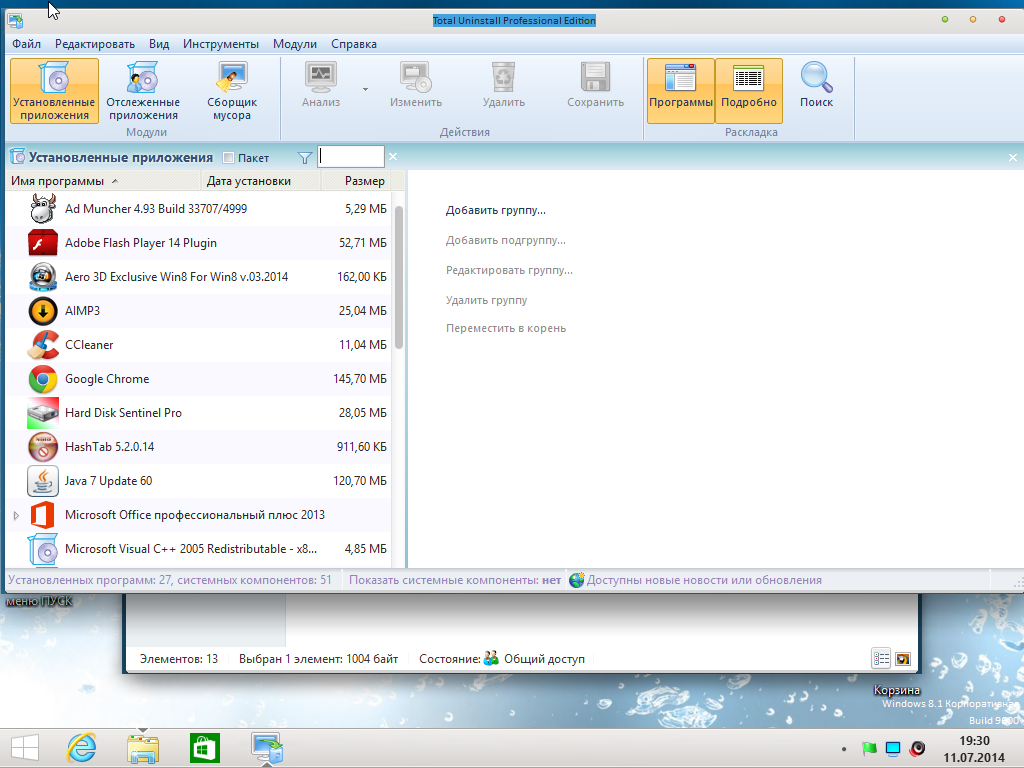Image resolution: width=1024 pixels, height=768 pixels.
Task: Select the Visual C++ 2005 Redistributable icon
Action: (43, 549)
